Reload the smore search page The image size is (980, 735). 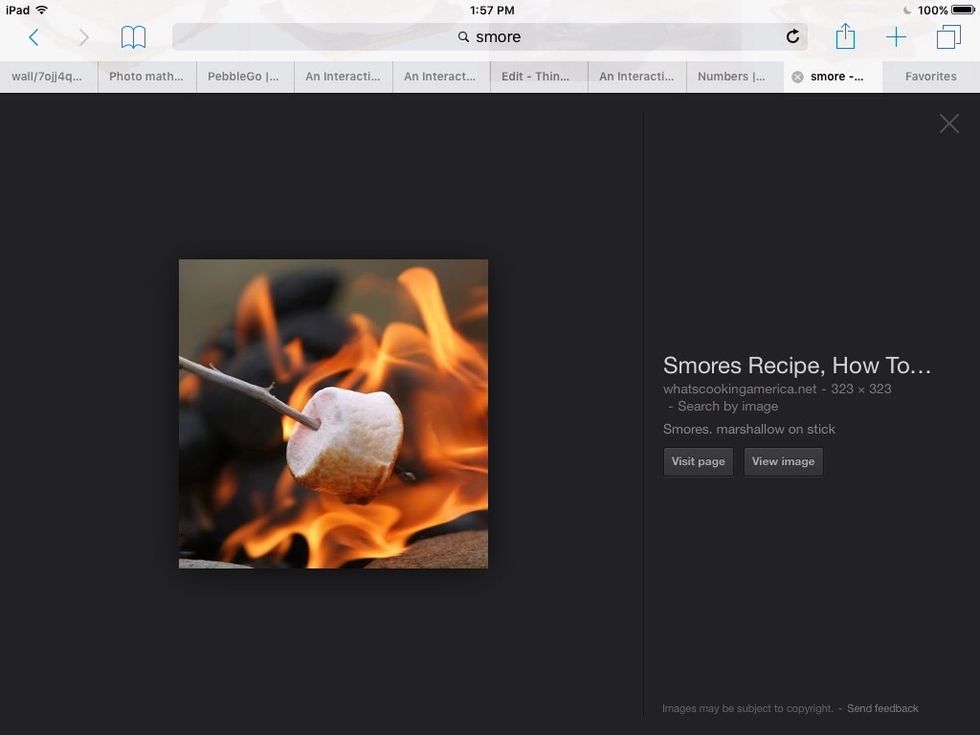click(793, 36)
